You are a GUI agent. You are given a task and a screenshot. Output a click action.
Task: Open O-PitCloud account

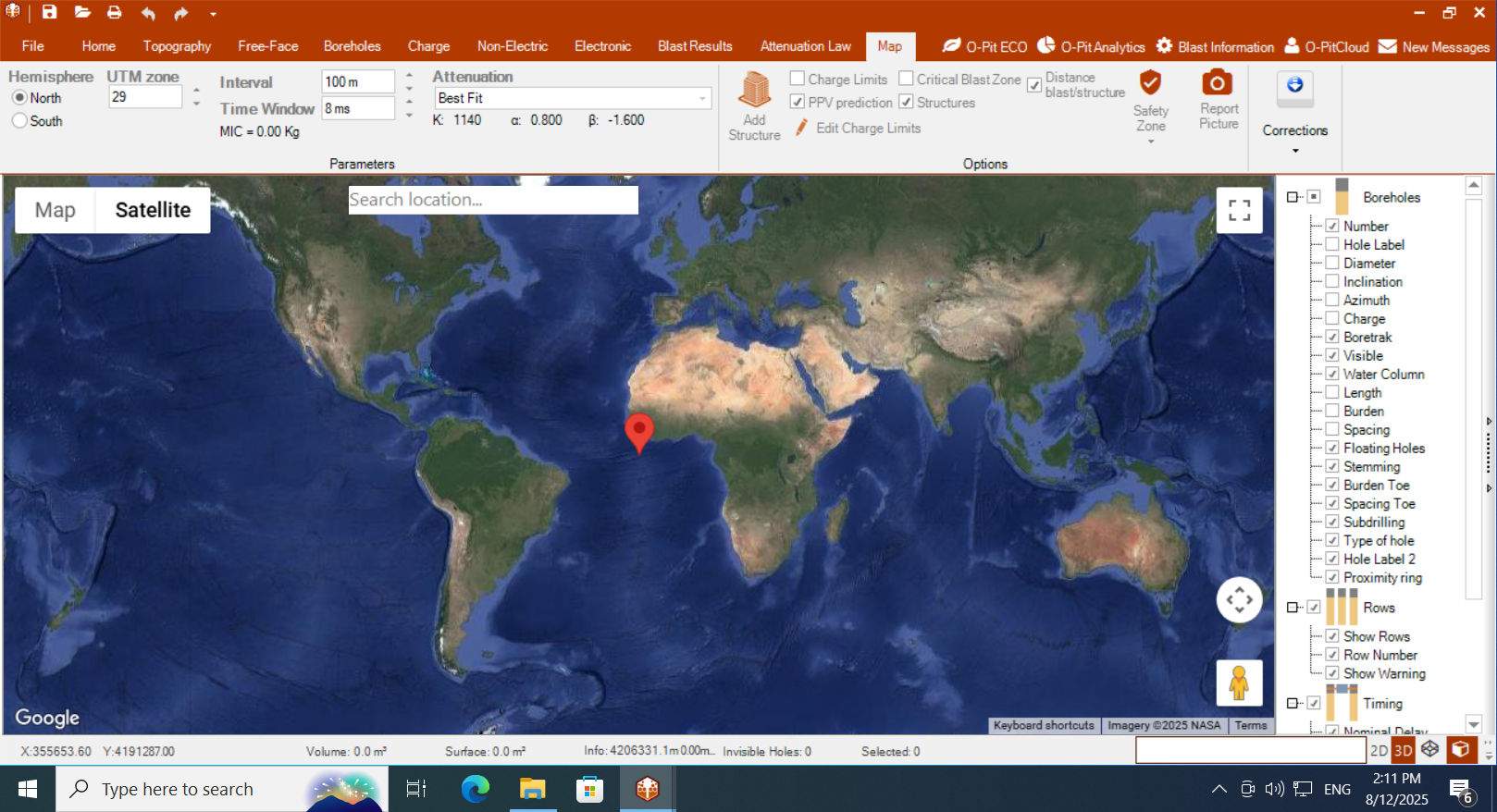[1326, 46]
